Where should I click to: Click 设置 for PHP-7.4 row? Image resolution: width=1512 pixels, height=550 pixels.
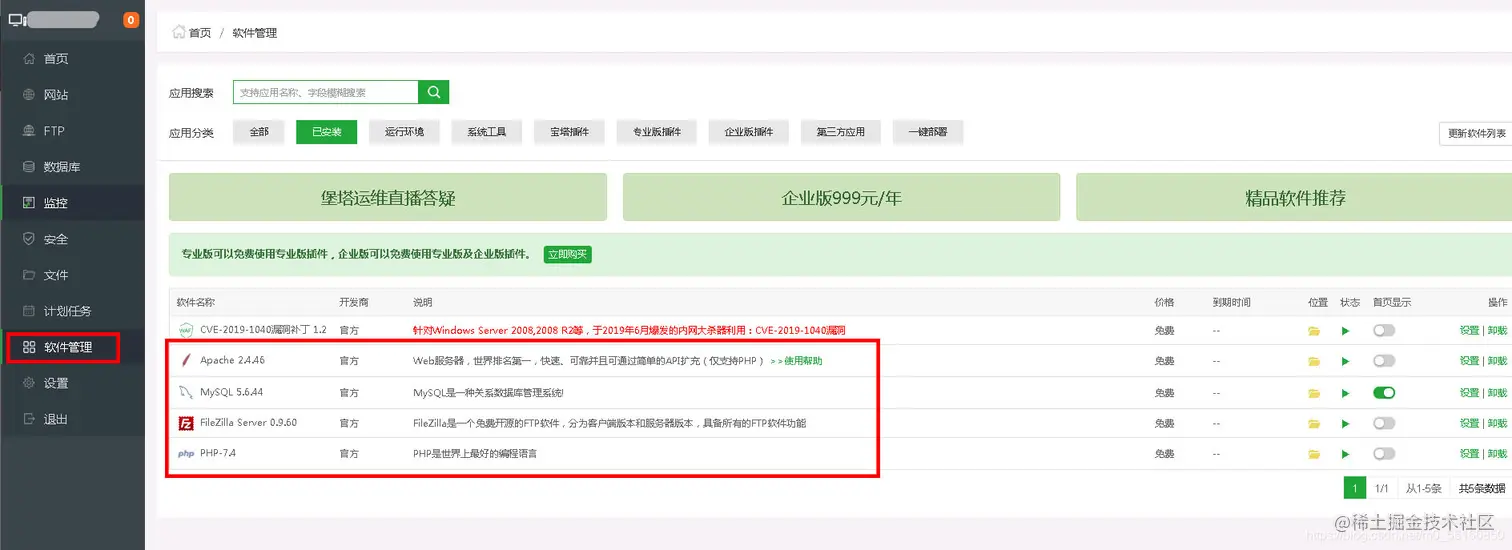[x=1469, y=454]
